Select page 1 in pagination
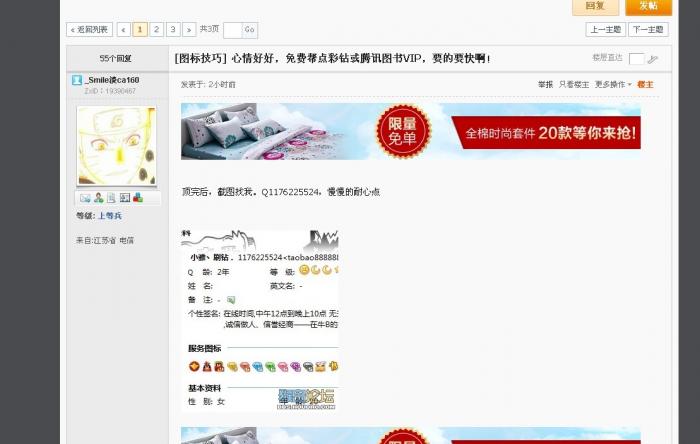 point(140,30)
